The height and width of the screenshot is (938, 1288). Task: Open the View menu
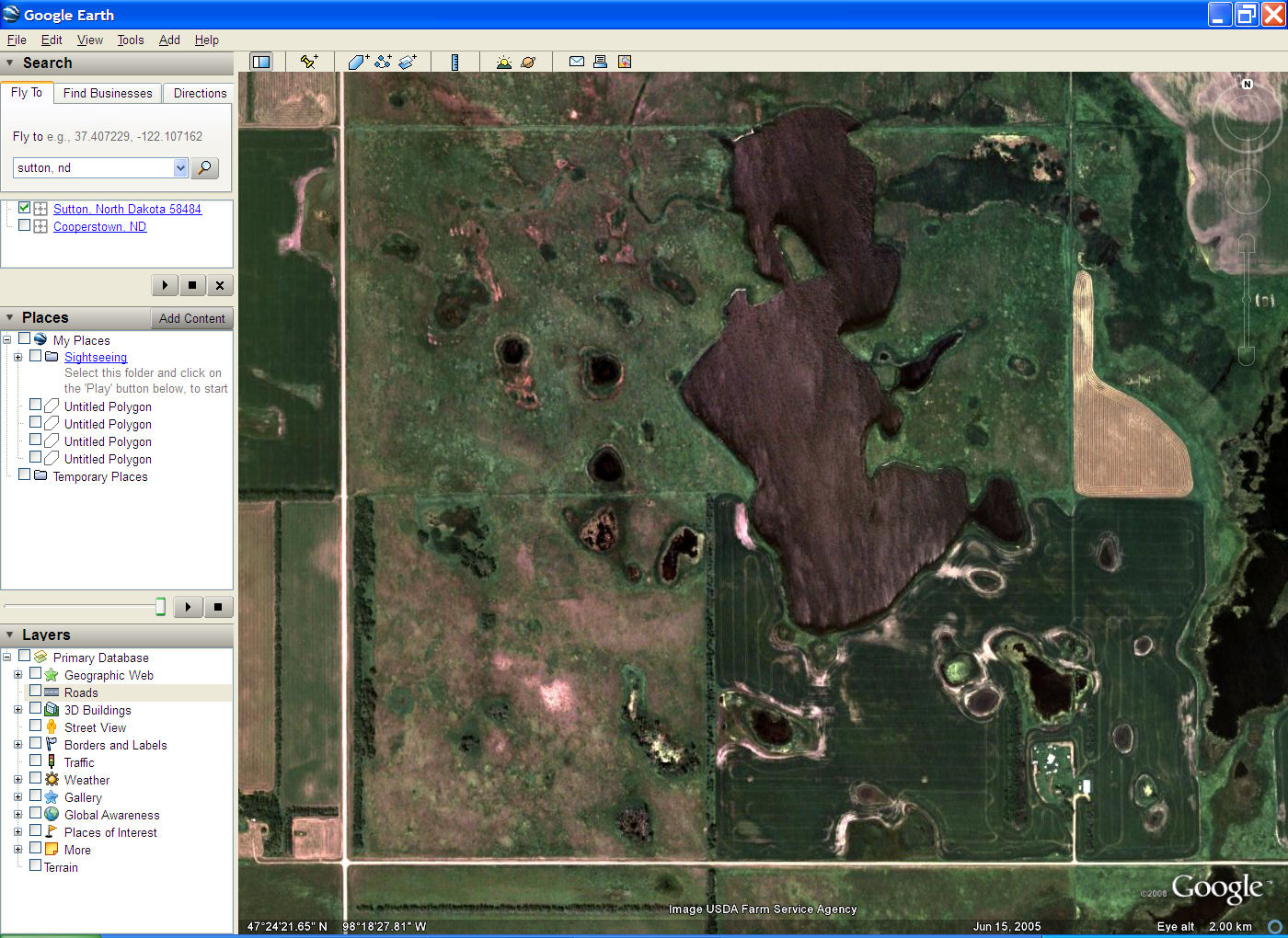click(90, 40)
